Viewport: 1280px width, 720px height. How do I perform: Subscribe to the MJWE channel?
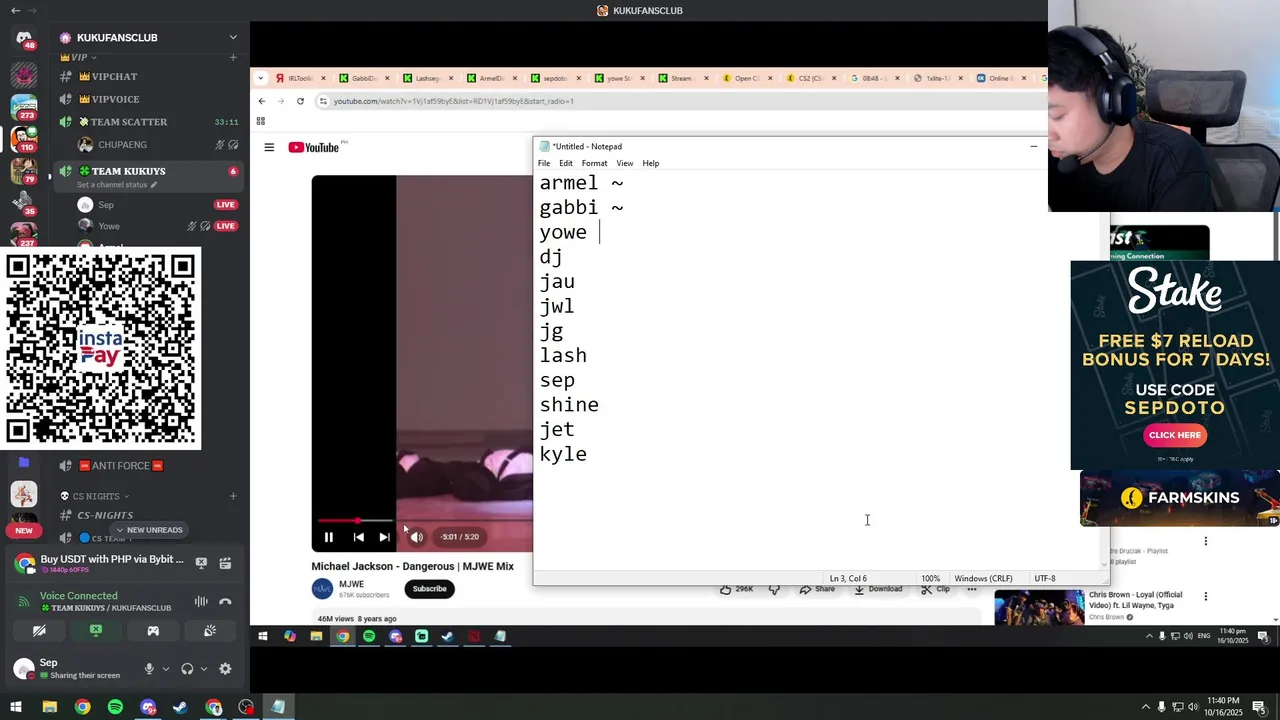tap(429, 589)
